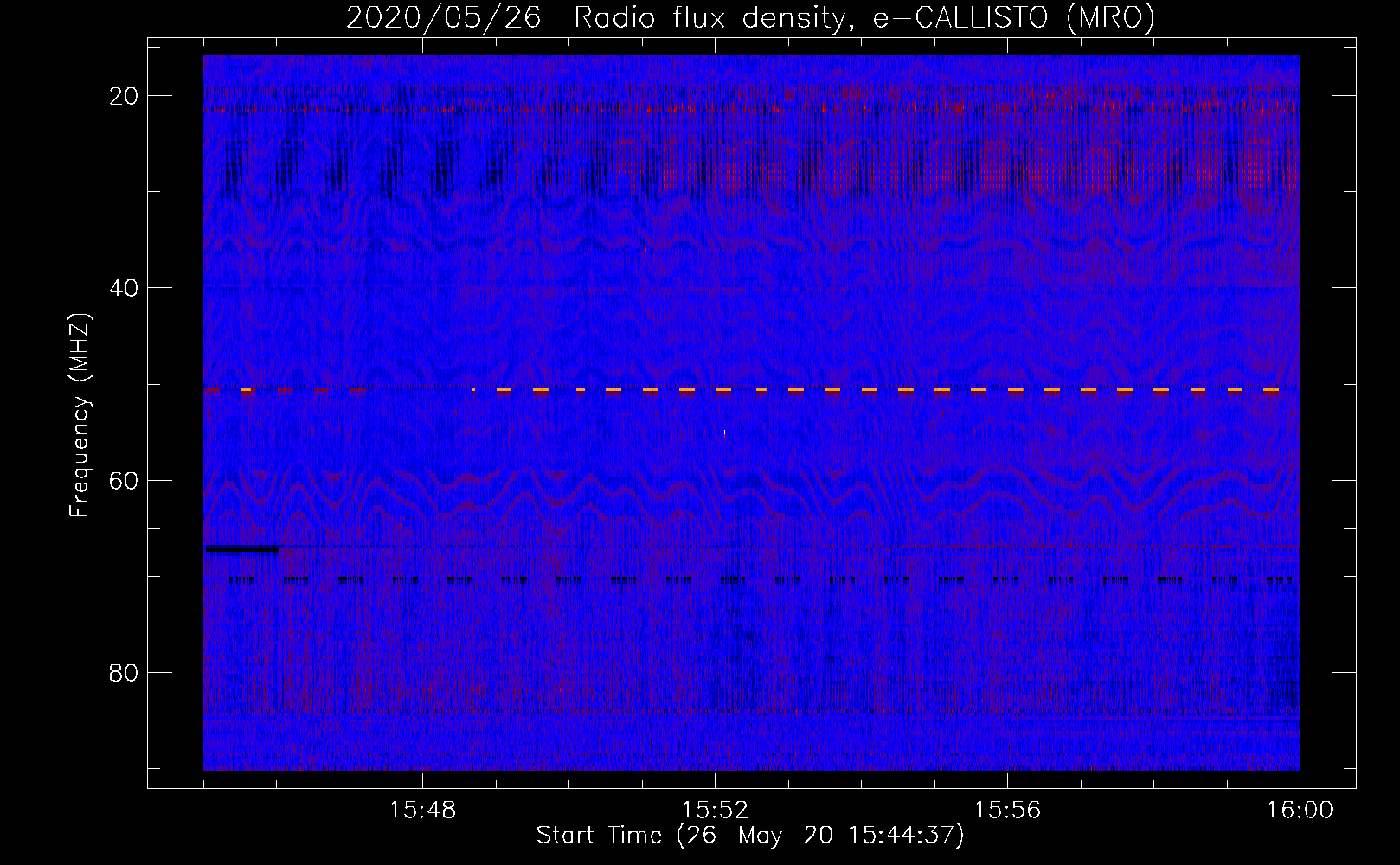Click the '20' frequency tick label
The height and width of the screenshot is (865, 1400).
pos(125,96)
